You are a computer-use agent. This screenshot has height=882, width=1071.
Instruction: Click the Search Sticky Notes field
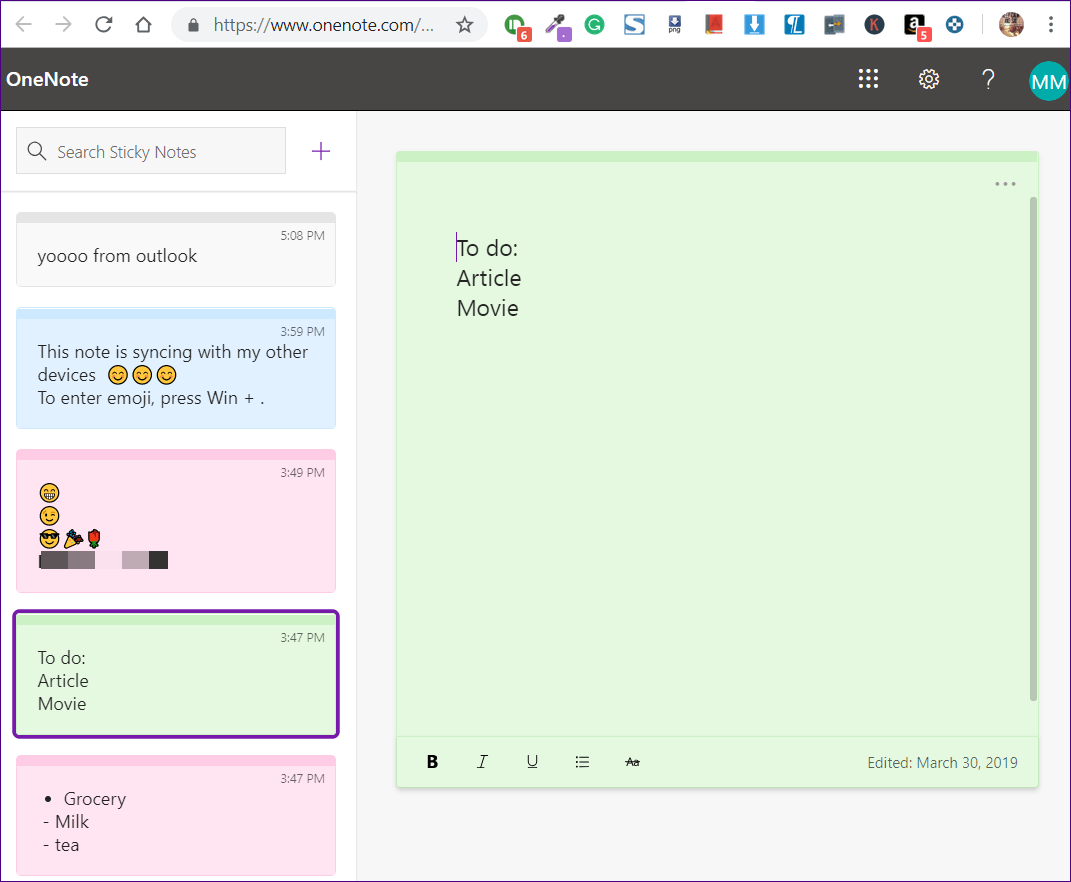(x=151, y=151)
